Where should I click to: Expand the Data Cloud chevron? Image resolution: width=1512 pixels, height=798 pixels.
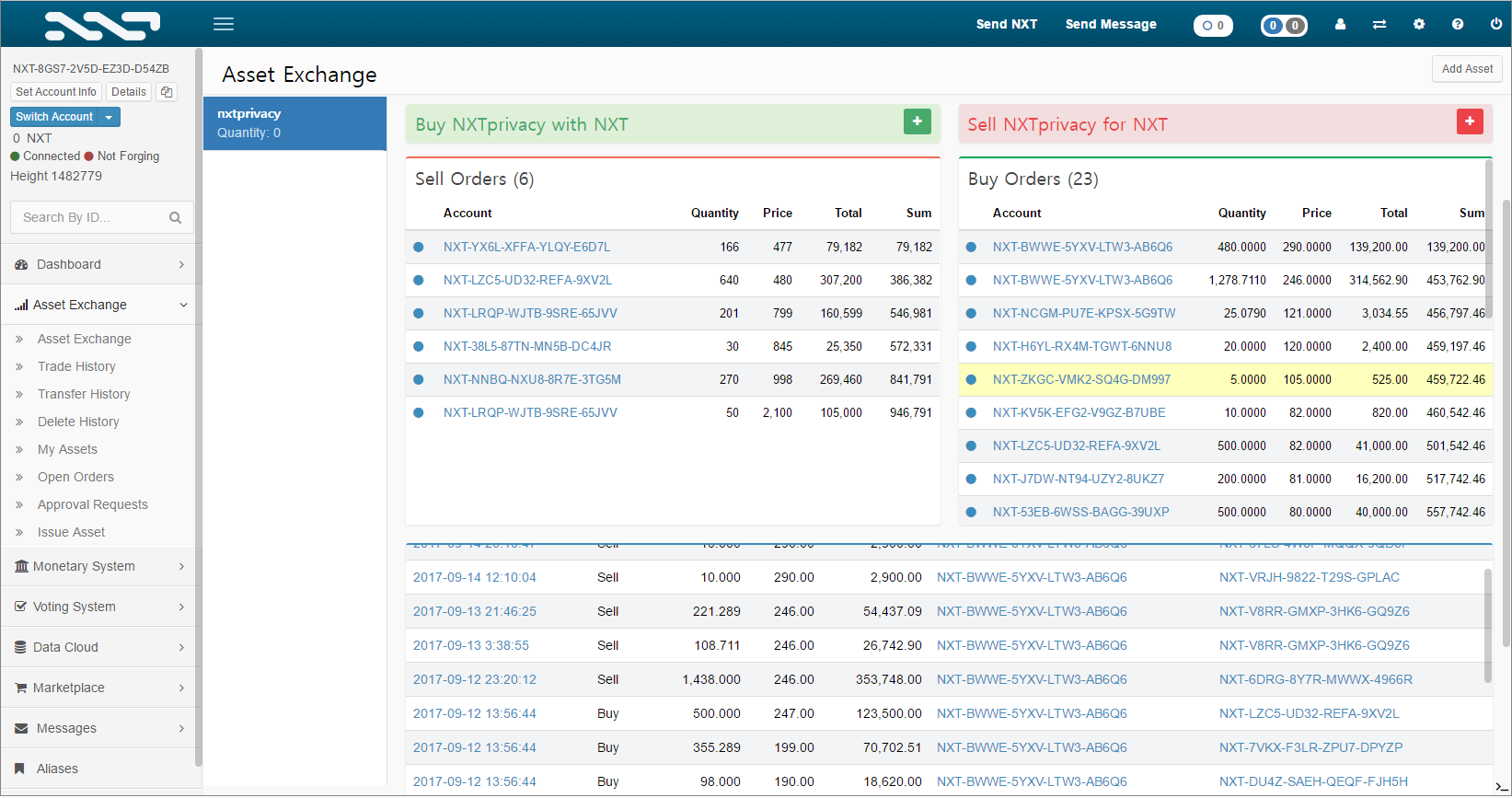click(x=181, y=648)
